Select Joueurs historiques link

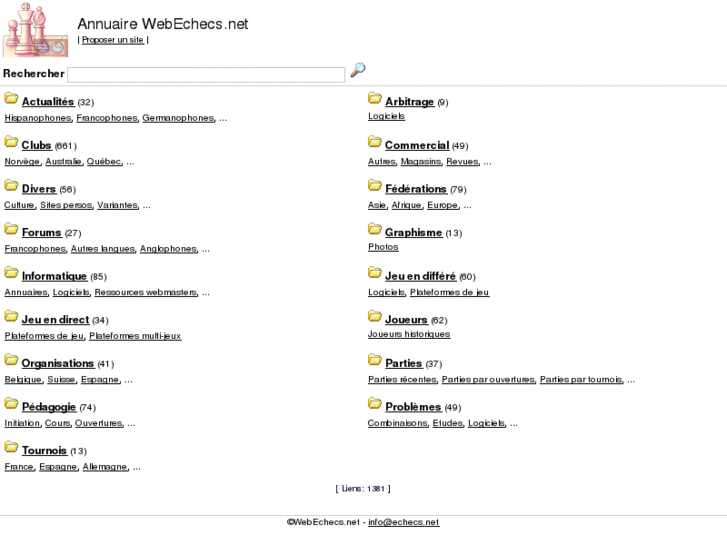coord(409,334)
